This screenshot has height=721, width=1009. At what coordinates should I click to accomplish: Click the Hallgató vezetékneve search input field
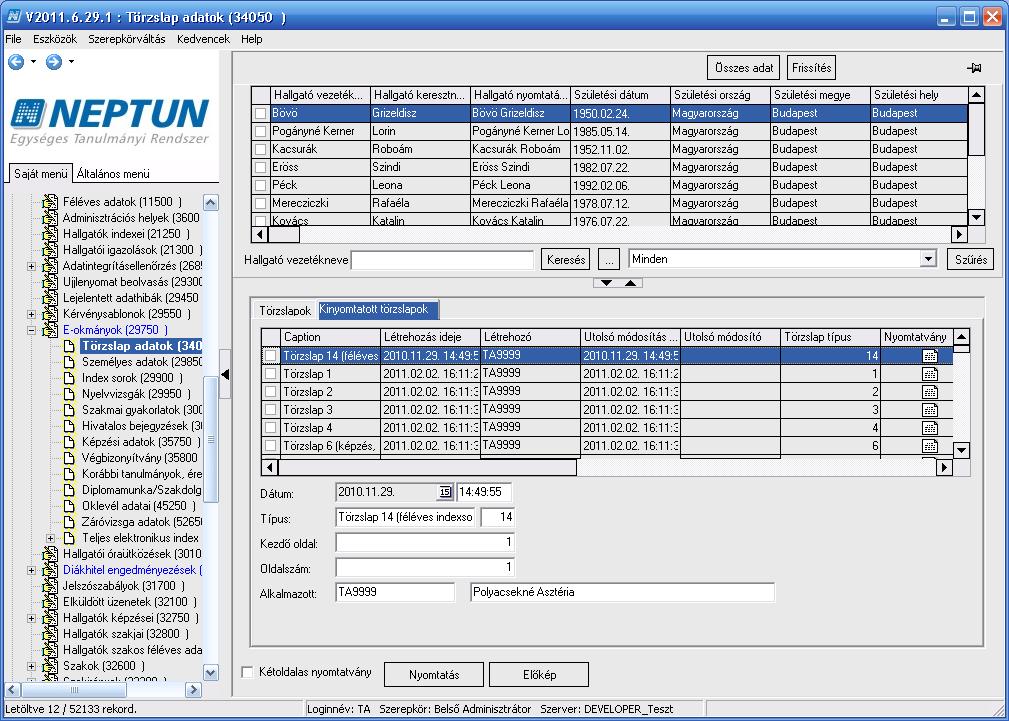coord(442,260)
